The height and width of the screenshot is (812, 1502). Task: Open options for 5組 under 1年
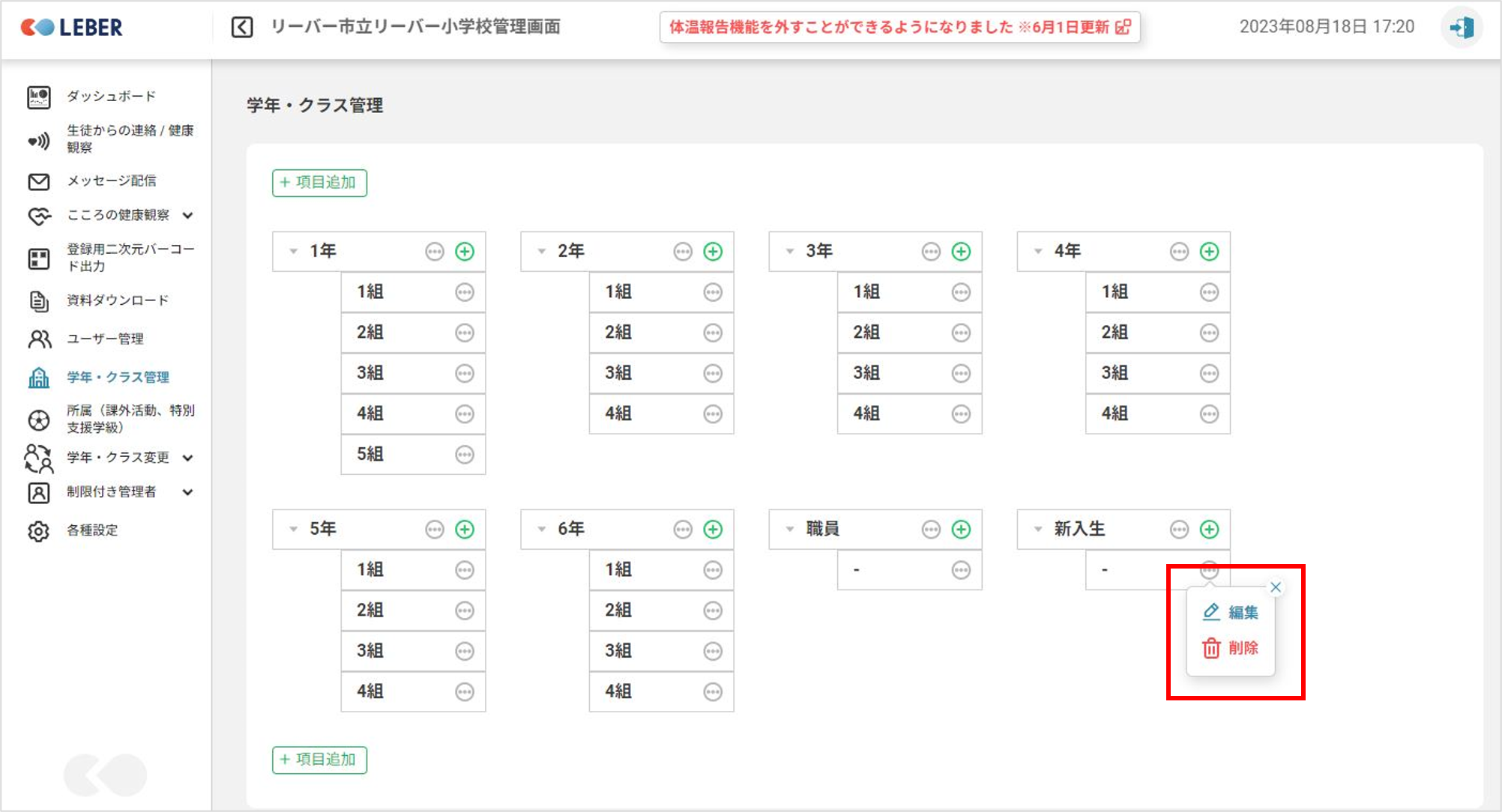pos(465,455)
